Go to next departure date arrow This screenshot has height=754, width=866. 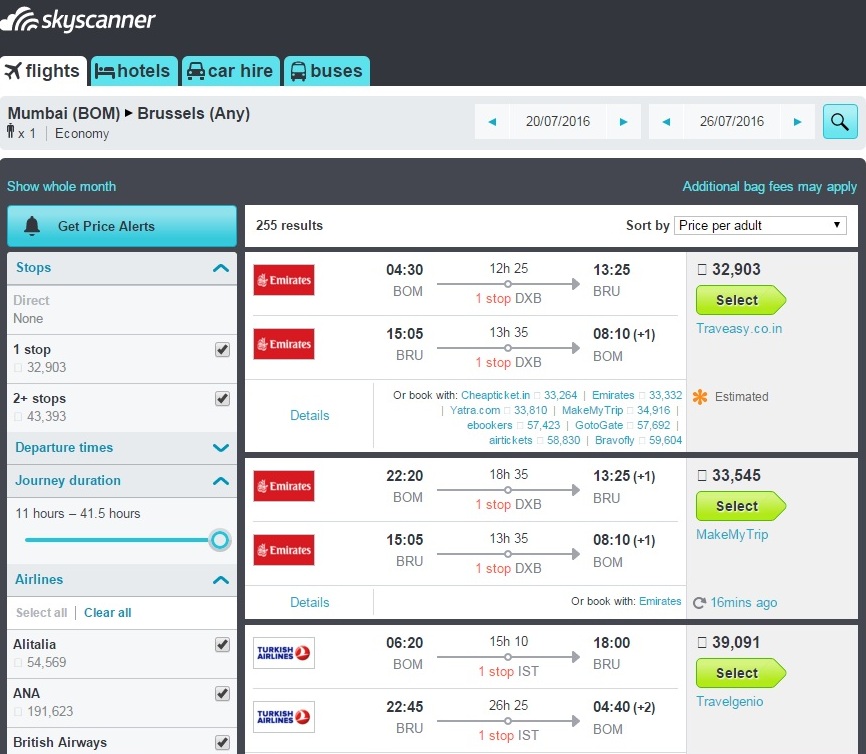tap(624, 122)
